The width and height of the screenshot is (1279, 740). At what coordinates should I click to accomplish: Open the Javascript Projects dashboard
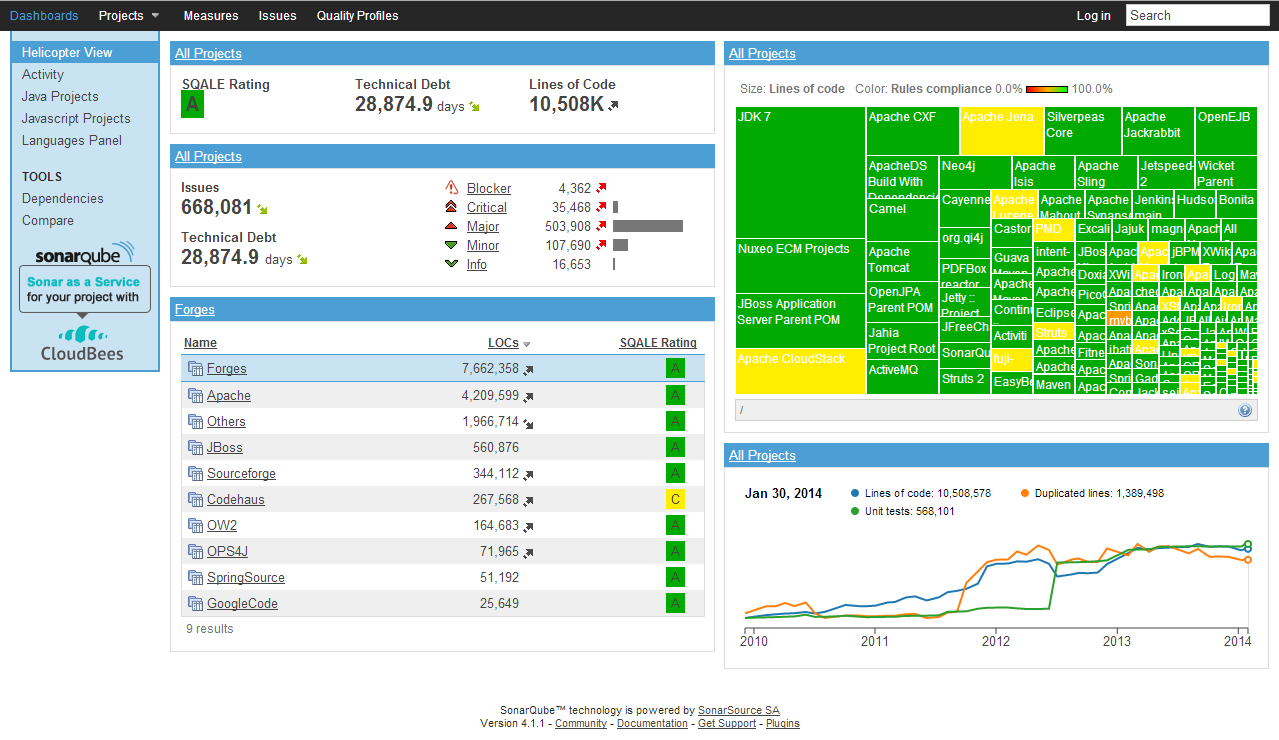(75, 118)
